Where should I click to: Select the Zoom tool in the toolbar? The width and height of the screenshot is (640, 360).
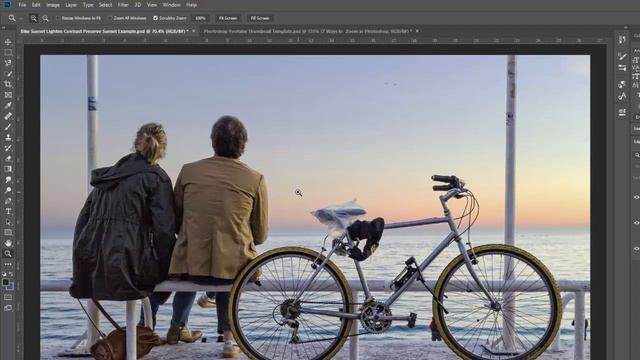8,254
